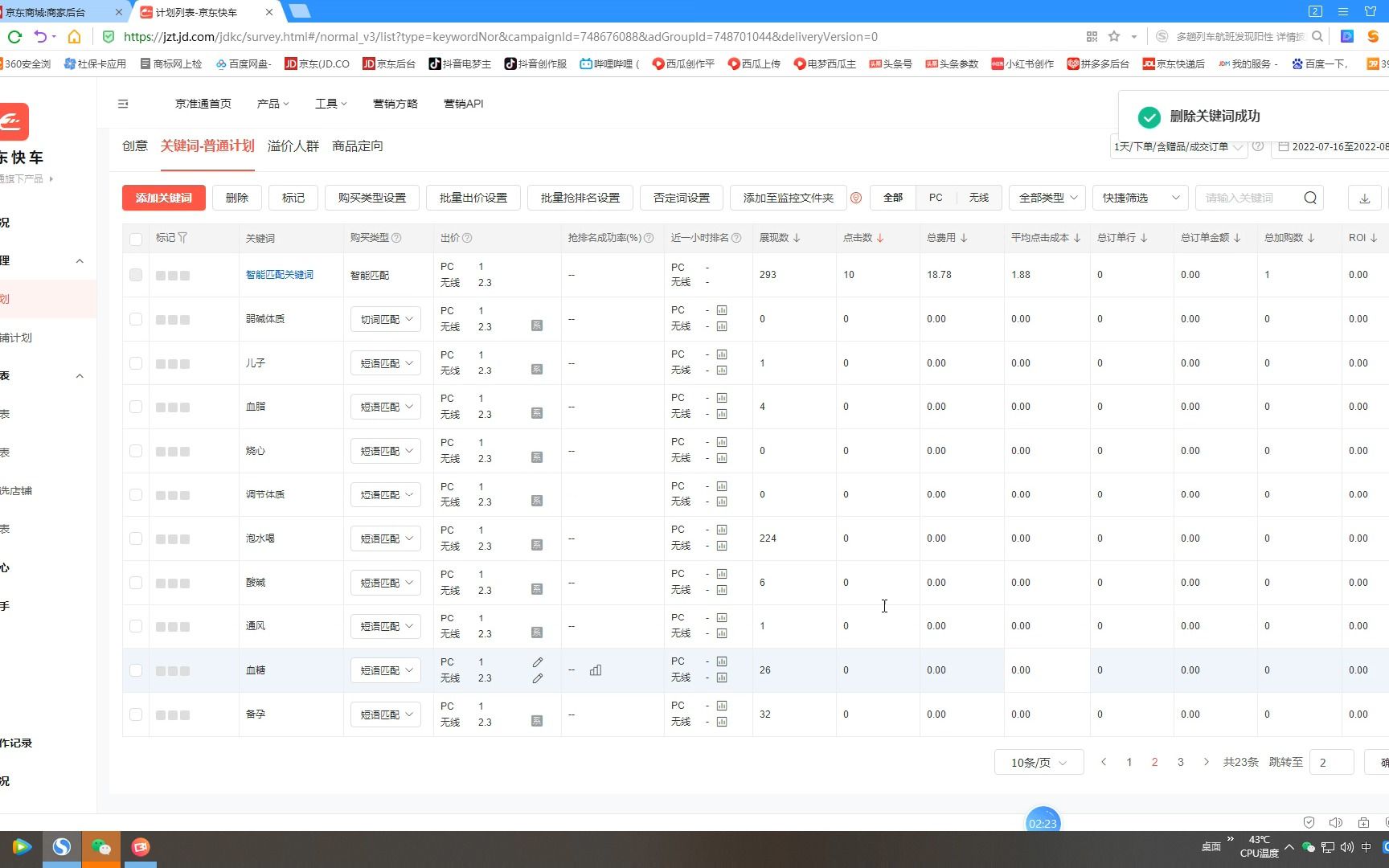
Task: Click the 否定词设置 button
Action: click(682, 198)
